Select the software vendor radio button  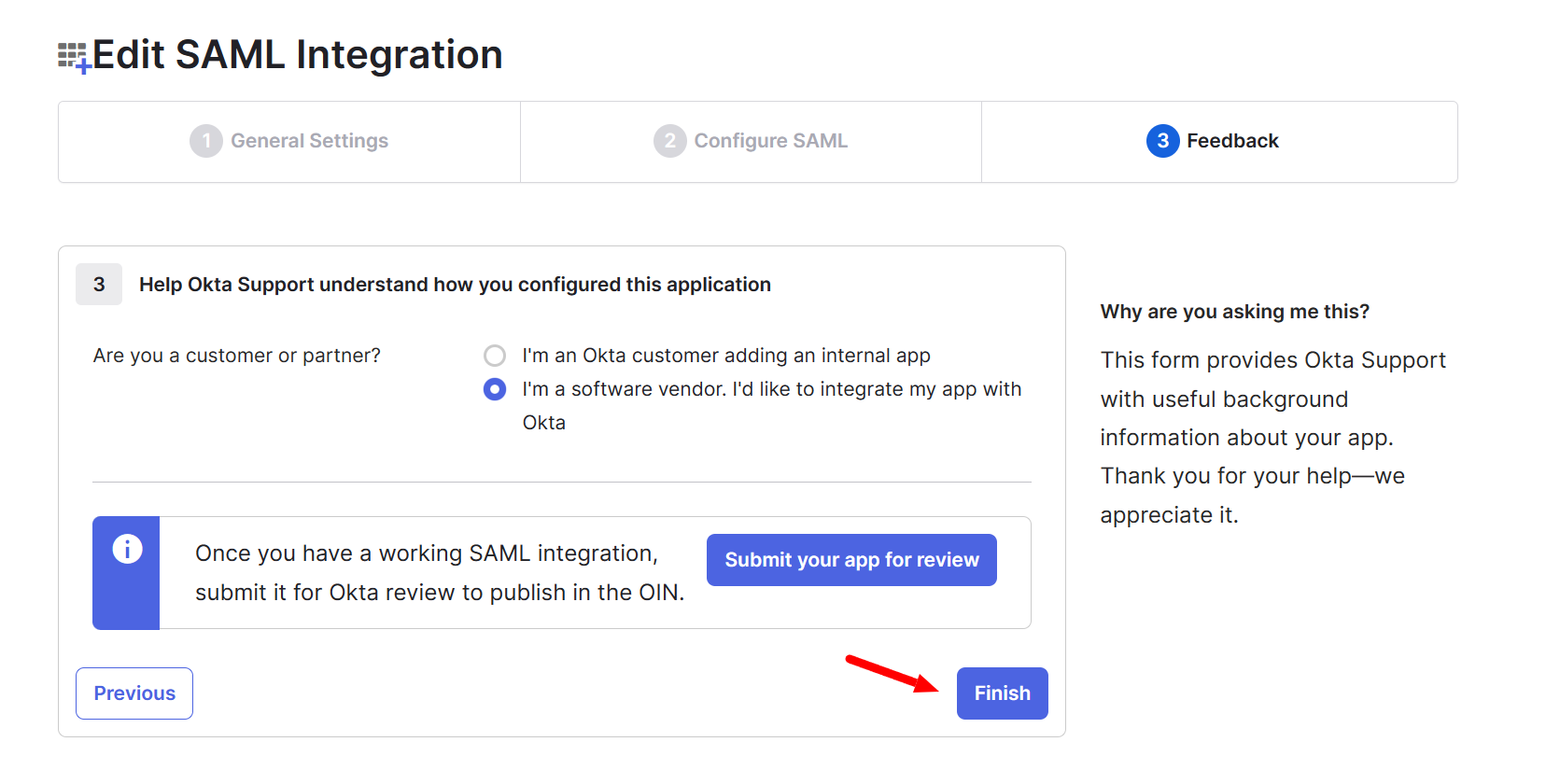click(x=495, y=389)
